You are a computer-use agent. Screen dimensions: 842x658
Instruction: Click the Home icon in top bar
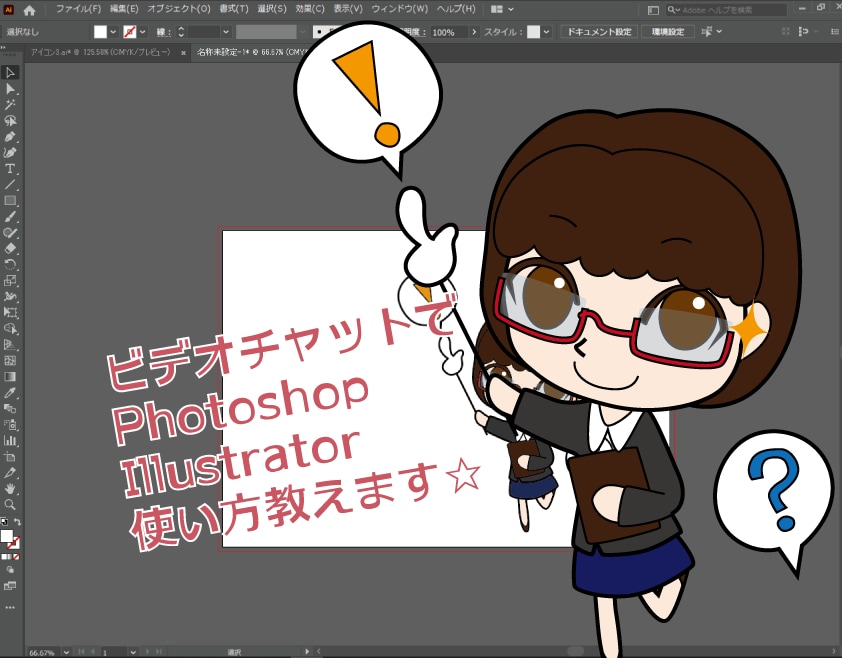click(x=30, y=10)
